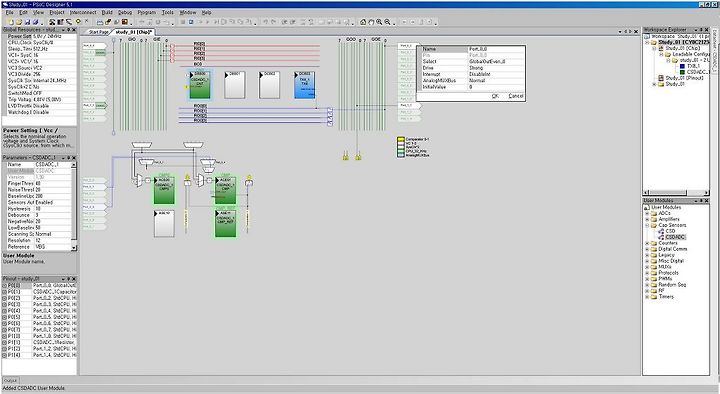This screenshot has width=720, height=394.
Task: Select Study_01 [Chip] in Workspace Explorer
Action: [682, 48]
